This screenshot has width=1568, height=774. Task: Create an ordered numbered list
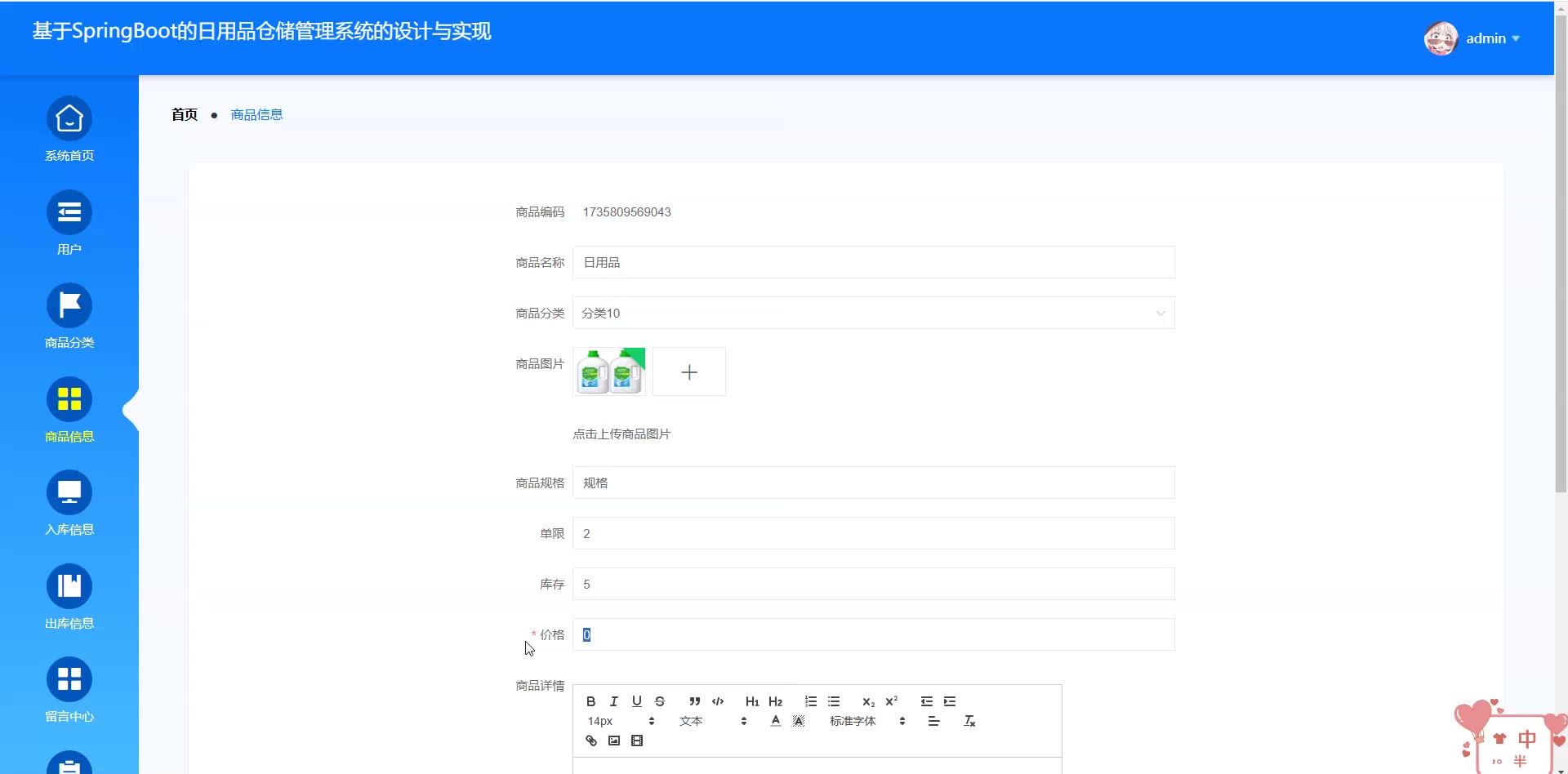(810, 701)
